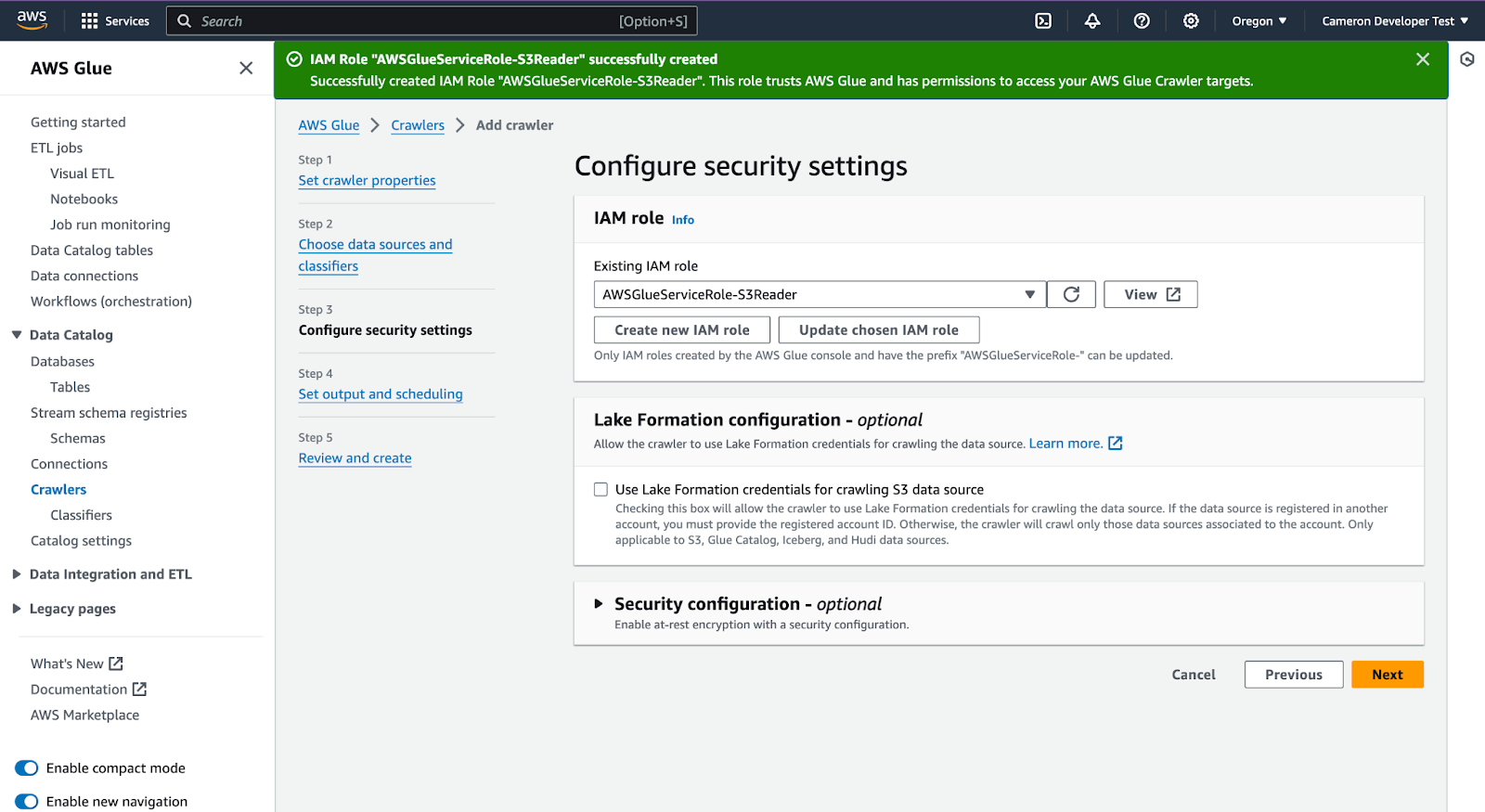Click the refresh IAM roles icon button
The height and width of the screenshot is (812, 1485).
click(x=1071, y=294)
